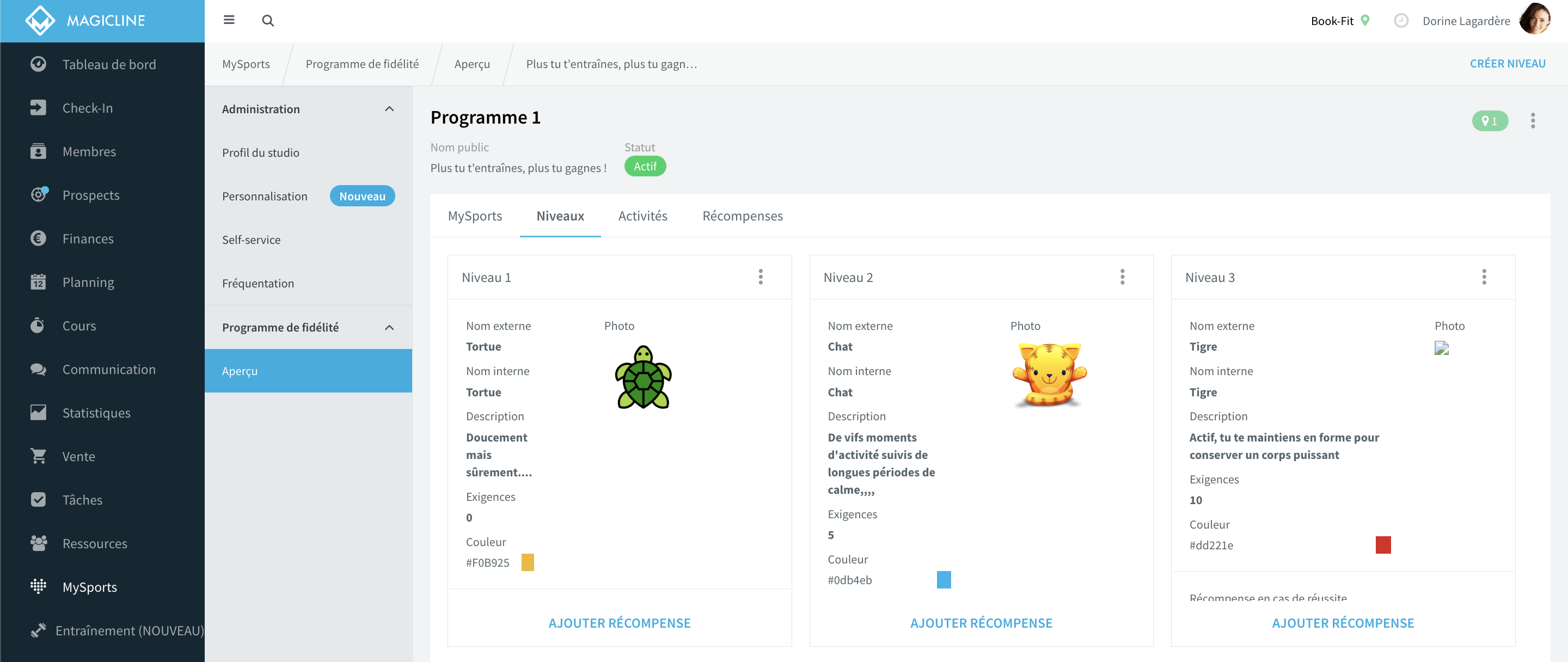Open the Niveau 1 three-dot menu
Screen dimensions: 1568x662
760,277
